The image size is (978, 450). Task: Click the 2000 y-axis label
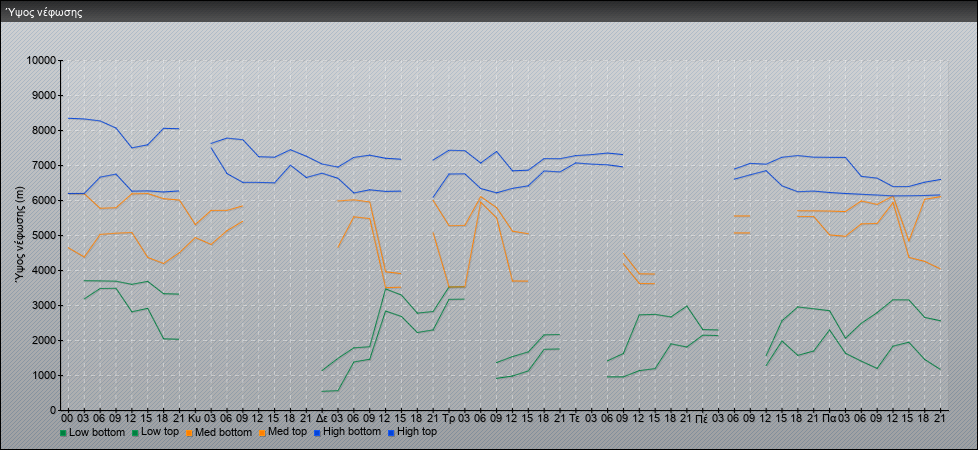tap(44, 340)
